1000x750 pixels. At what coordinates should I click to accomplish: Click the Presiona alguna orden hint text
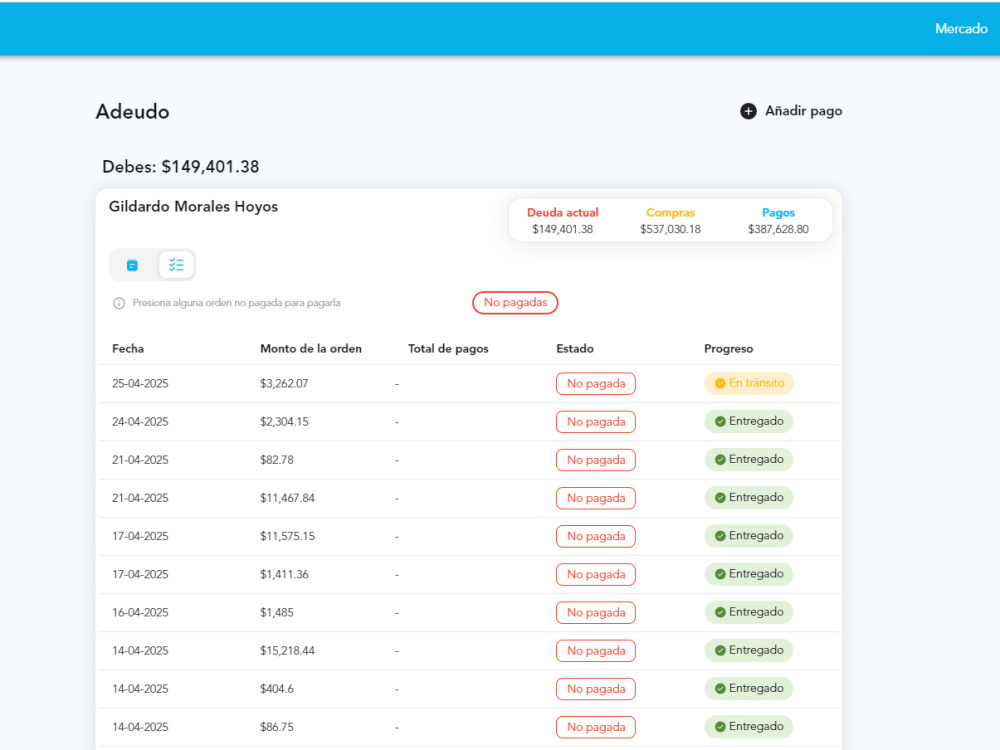[237, 303]
